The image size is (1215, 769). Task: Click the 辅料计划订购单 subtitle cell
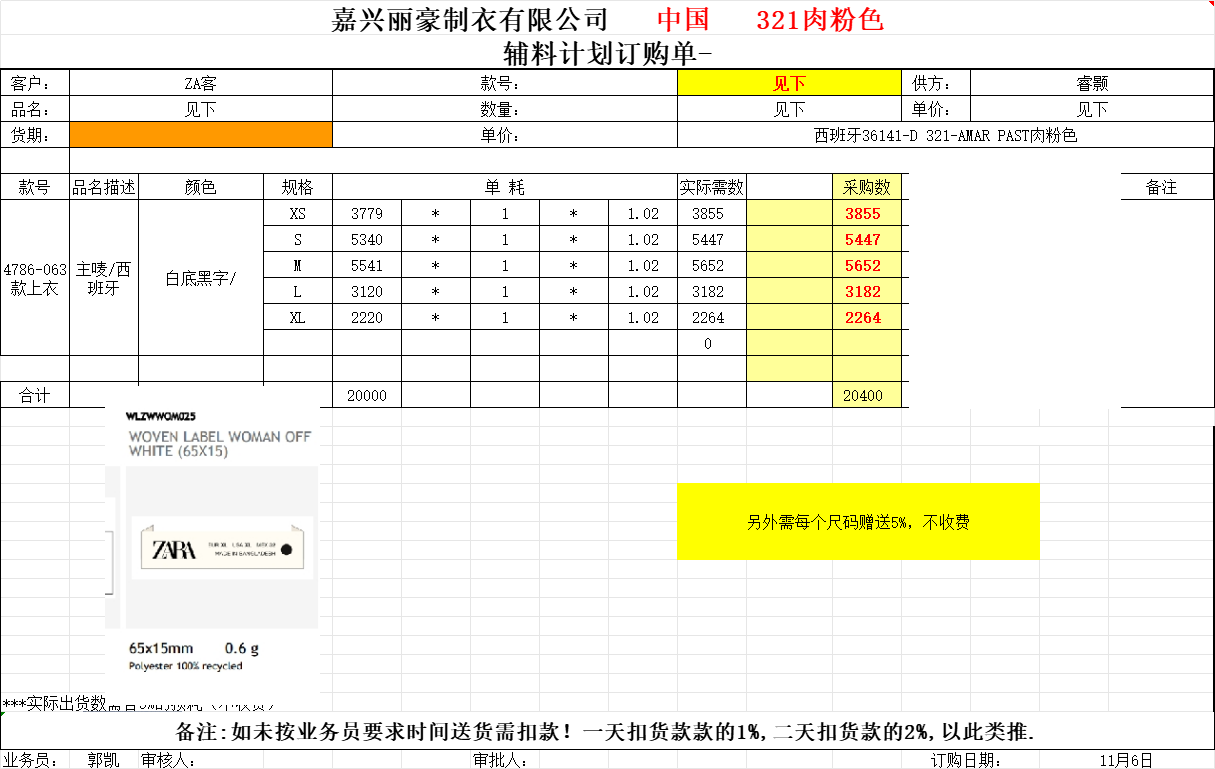(607, 53)
